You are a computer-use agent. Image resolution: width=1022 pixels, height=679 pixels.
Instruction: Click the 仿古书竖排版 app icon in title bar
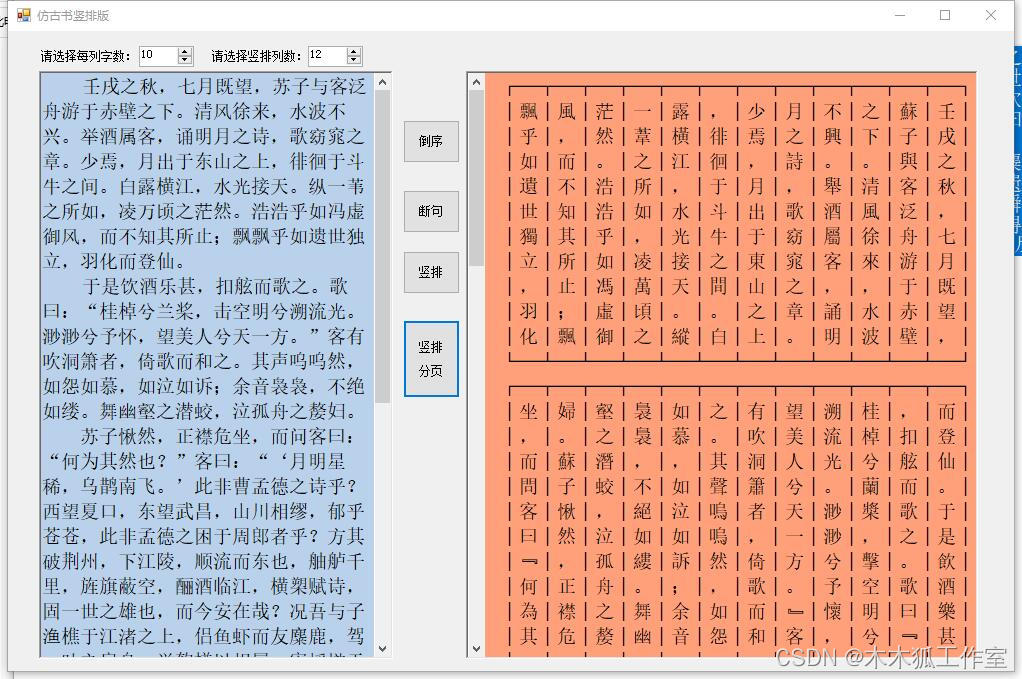point(23,15)
